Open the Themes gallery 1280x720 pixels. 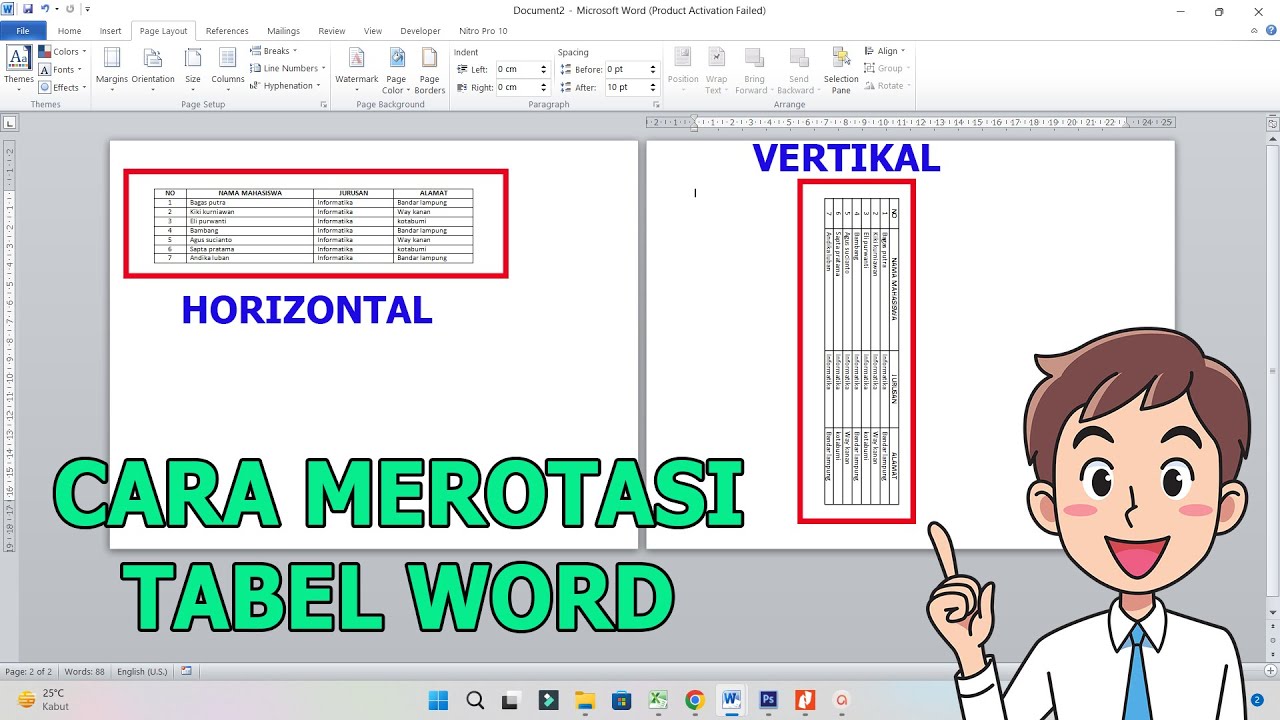click(x=19, y=68)
